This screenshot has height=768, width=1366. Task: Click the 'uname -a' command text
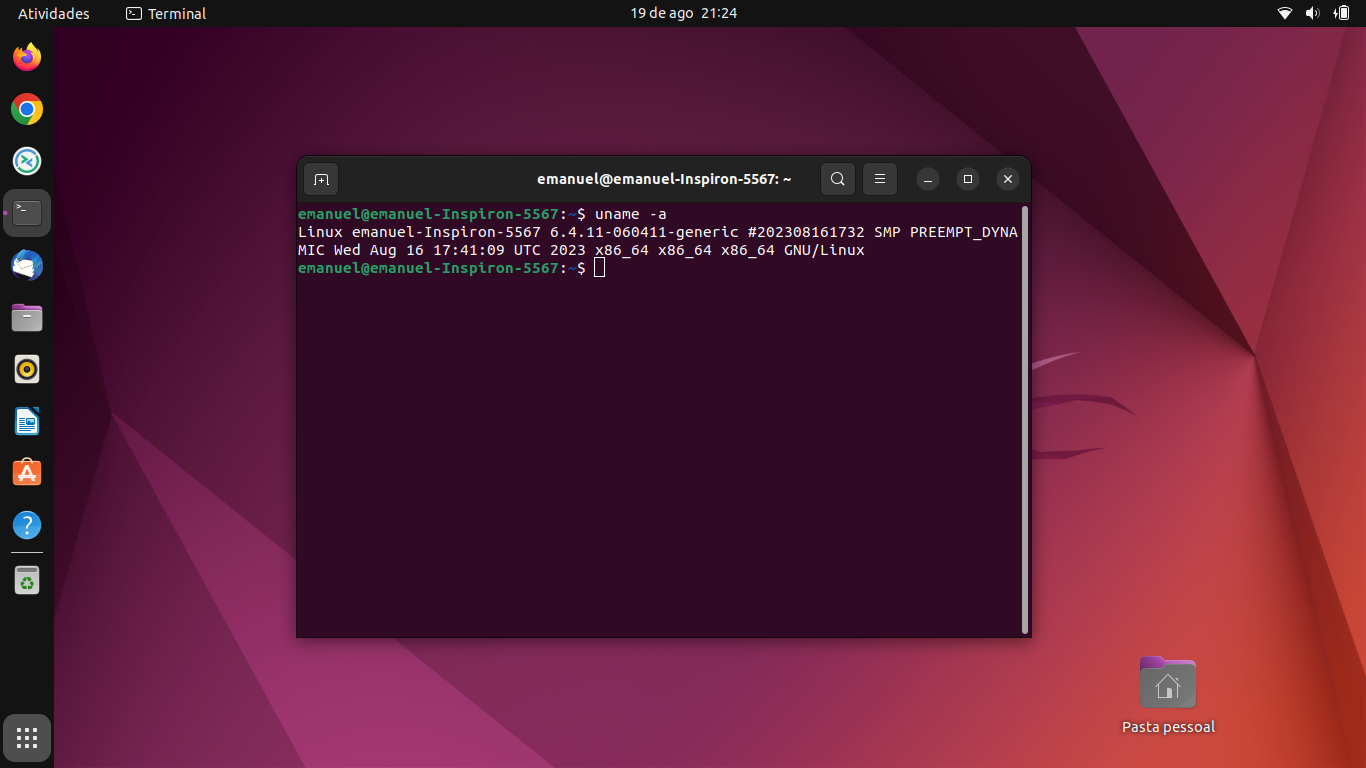[x=631, y=214]
